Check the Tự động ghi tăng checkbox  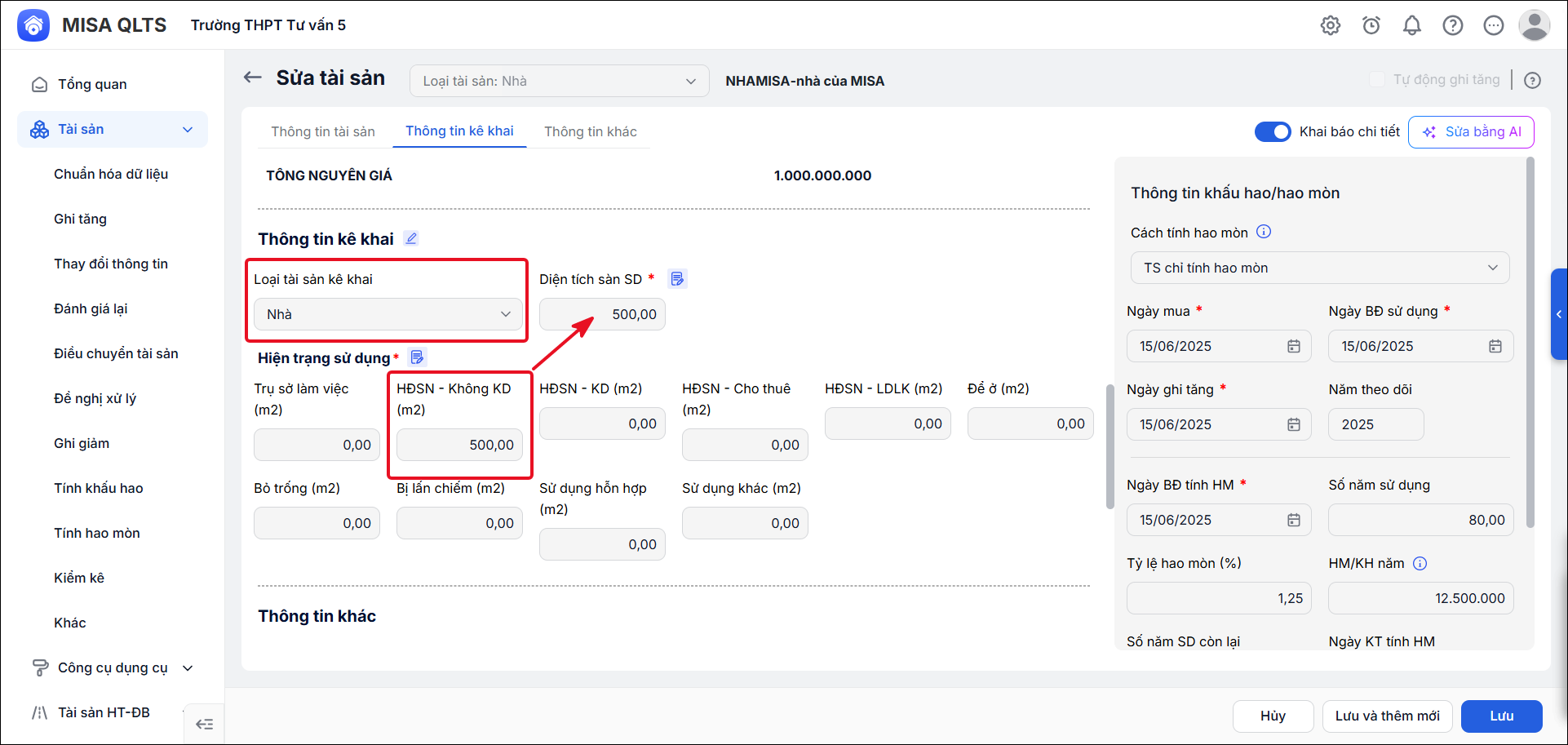[x=1377, y=79]
